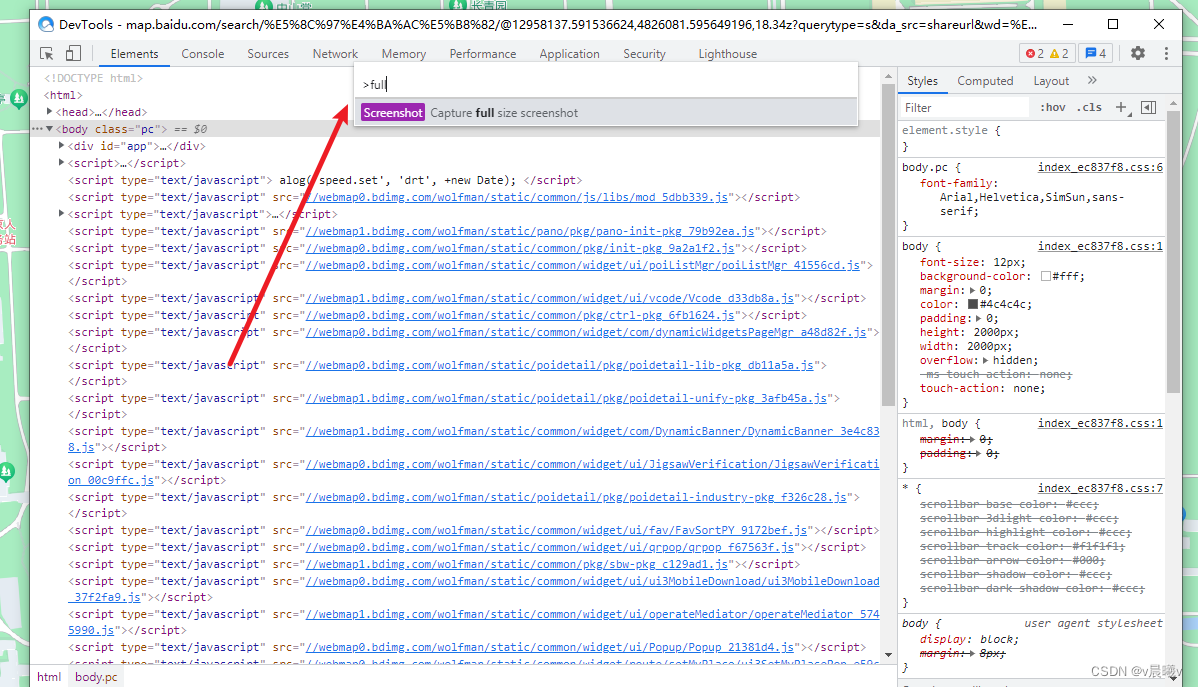Open the mod_5dbb339.js script link
The height and width of the screenshot is (687, 1198).
[516, 197]
